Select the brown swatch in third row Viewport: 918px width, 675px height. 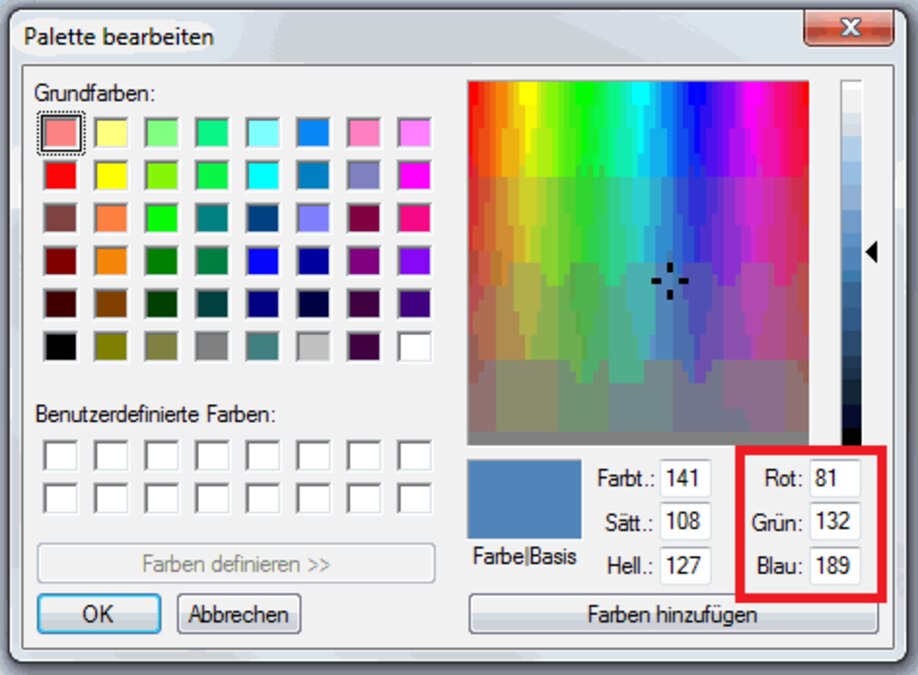(x=60, y=218)
